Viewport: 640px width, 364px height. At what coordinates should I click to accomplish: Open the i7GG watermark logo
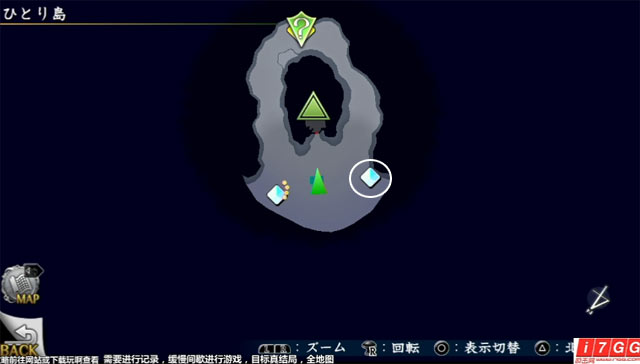tap(607, 351)
